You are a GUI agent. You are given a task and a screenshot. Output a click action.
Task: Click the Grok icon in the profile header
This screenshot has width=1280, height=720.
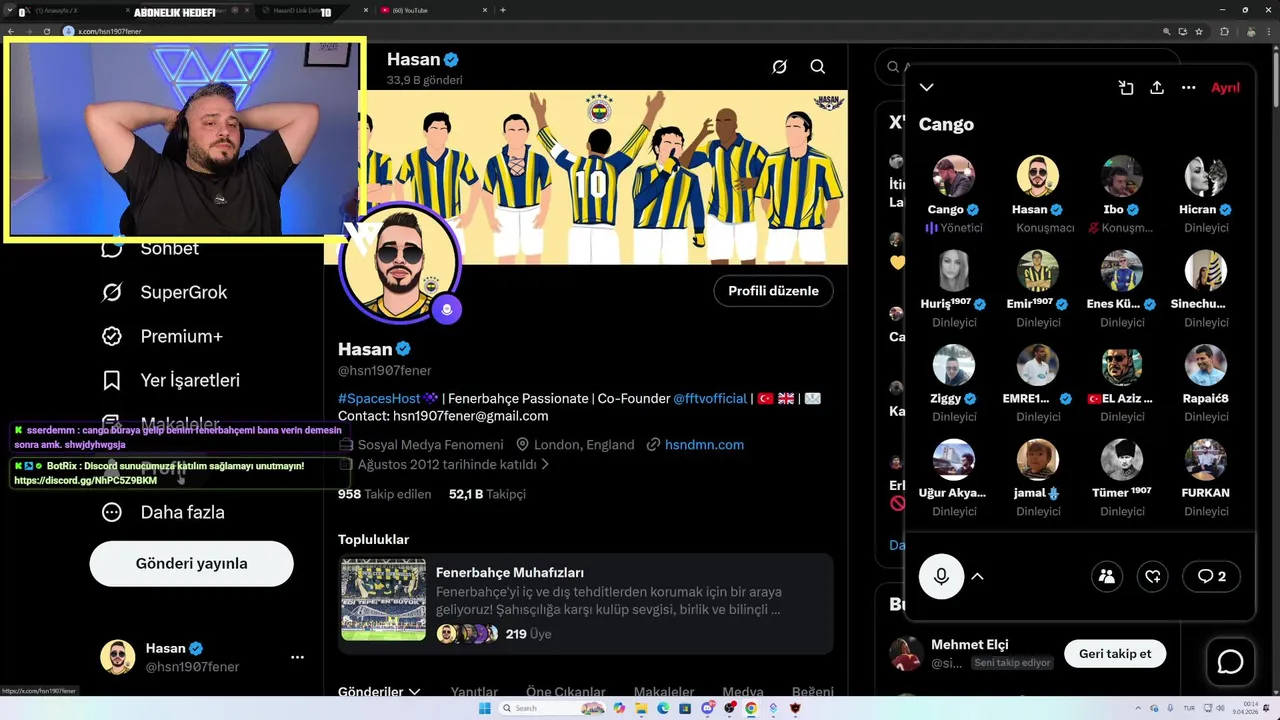[x=780, y=67]
